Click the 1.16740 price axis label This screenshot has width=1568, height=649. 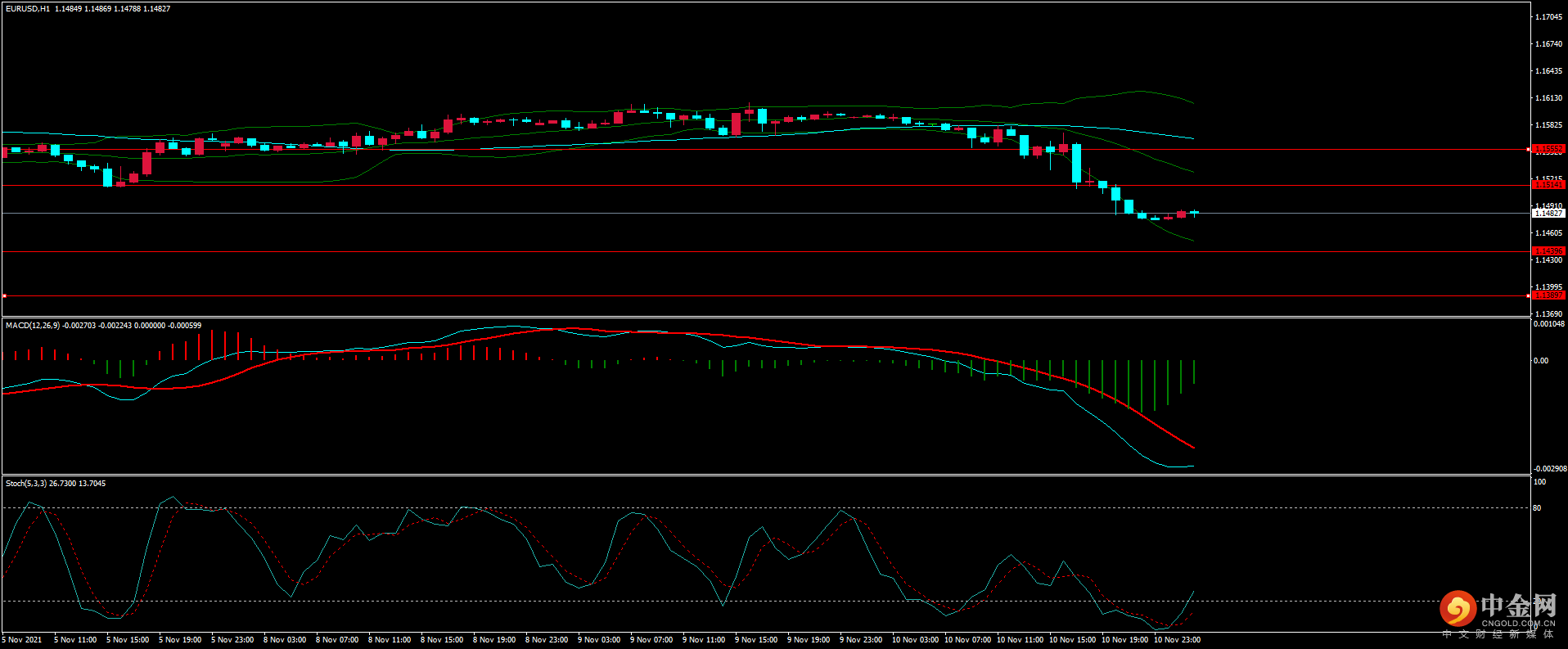click(1548, 44)
